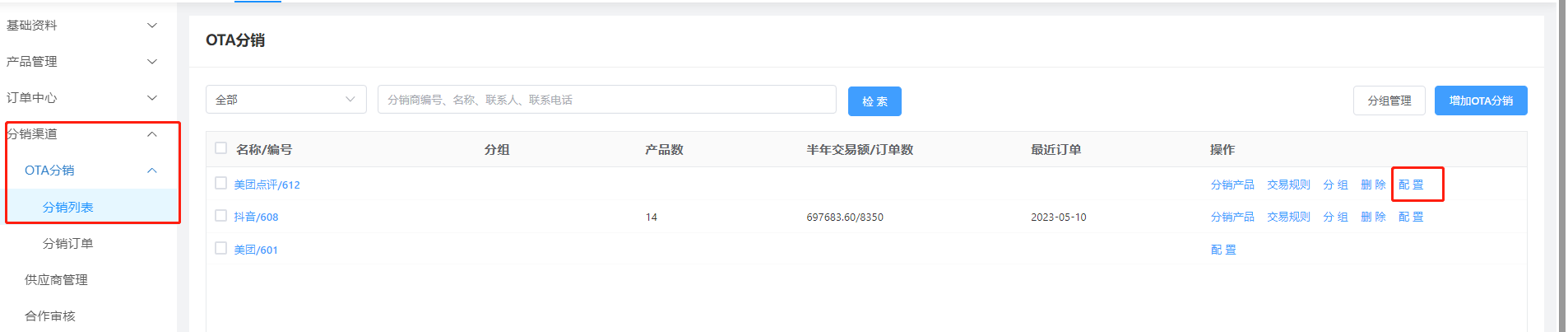Open the 全部 filter dropdown
Screen dimensions: 1568x332
(285, 100)
